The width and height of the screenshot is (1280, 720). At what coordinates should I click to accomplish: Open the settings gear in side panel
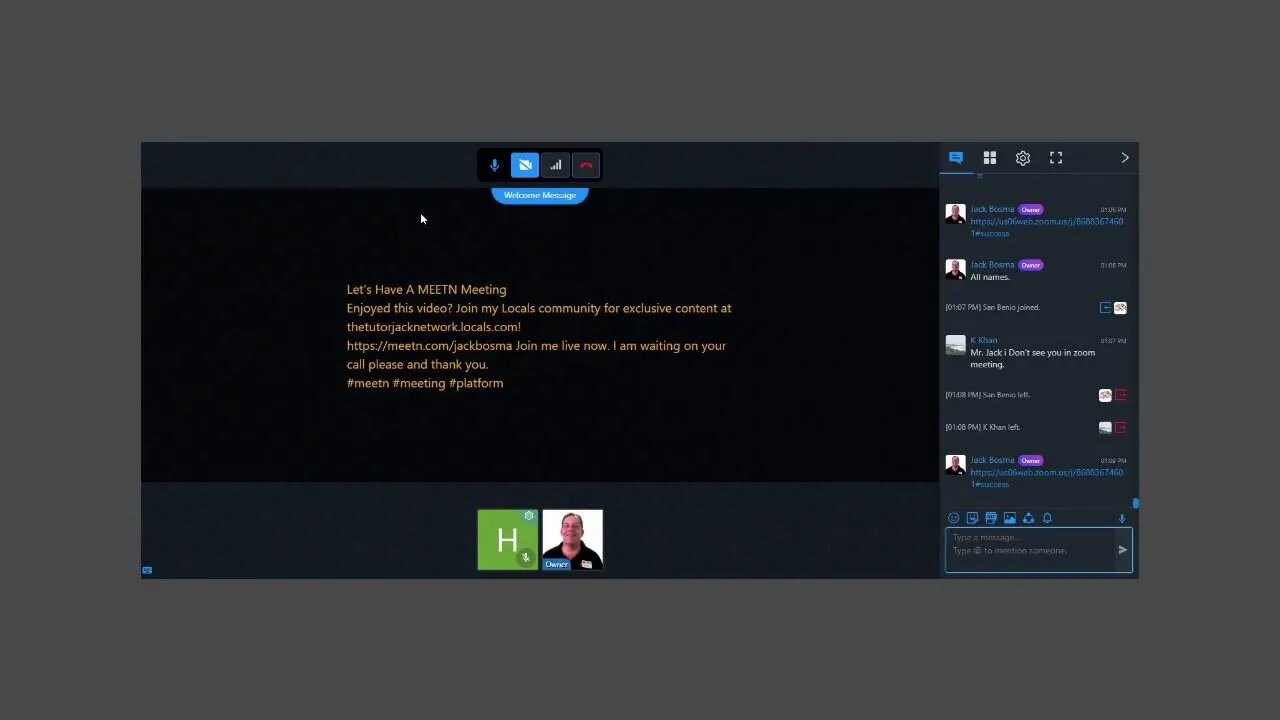coord(1023,158)
